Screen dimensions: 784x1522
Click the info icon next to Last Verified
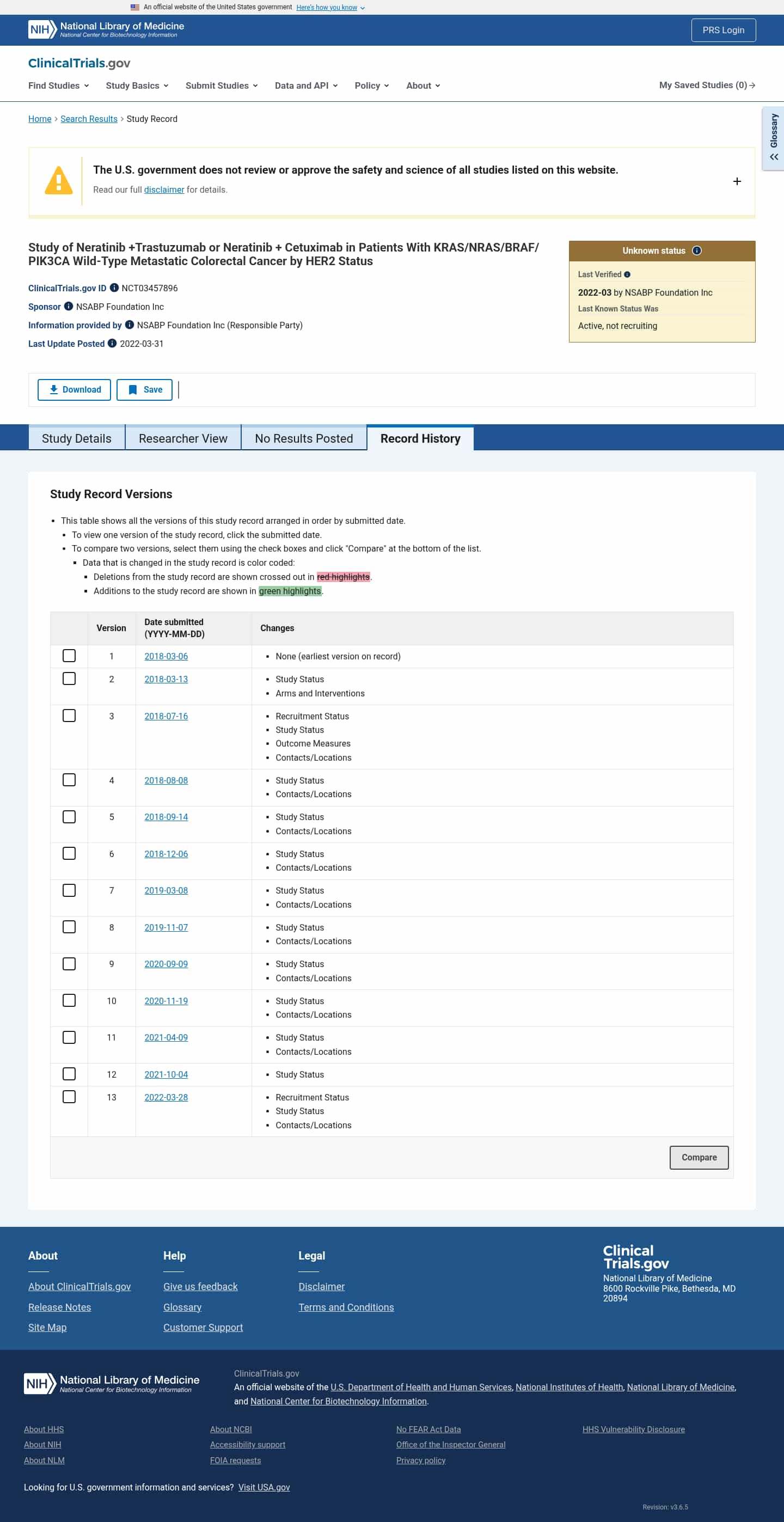tap(627, 274)
